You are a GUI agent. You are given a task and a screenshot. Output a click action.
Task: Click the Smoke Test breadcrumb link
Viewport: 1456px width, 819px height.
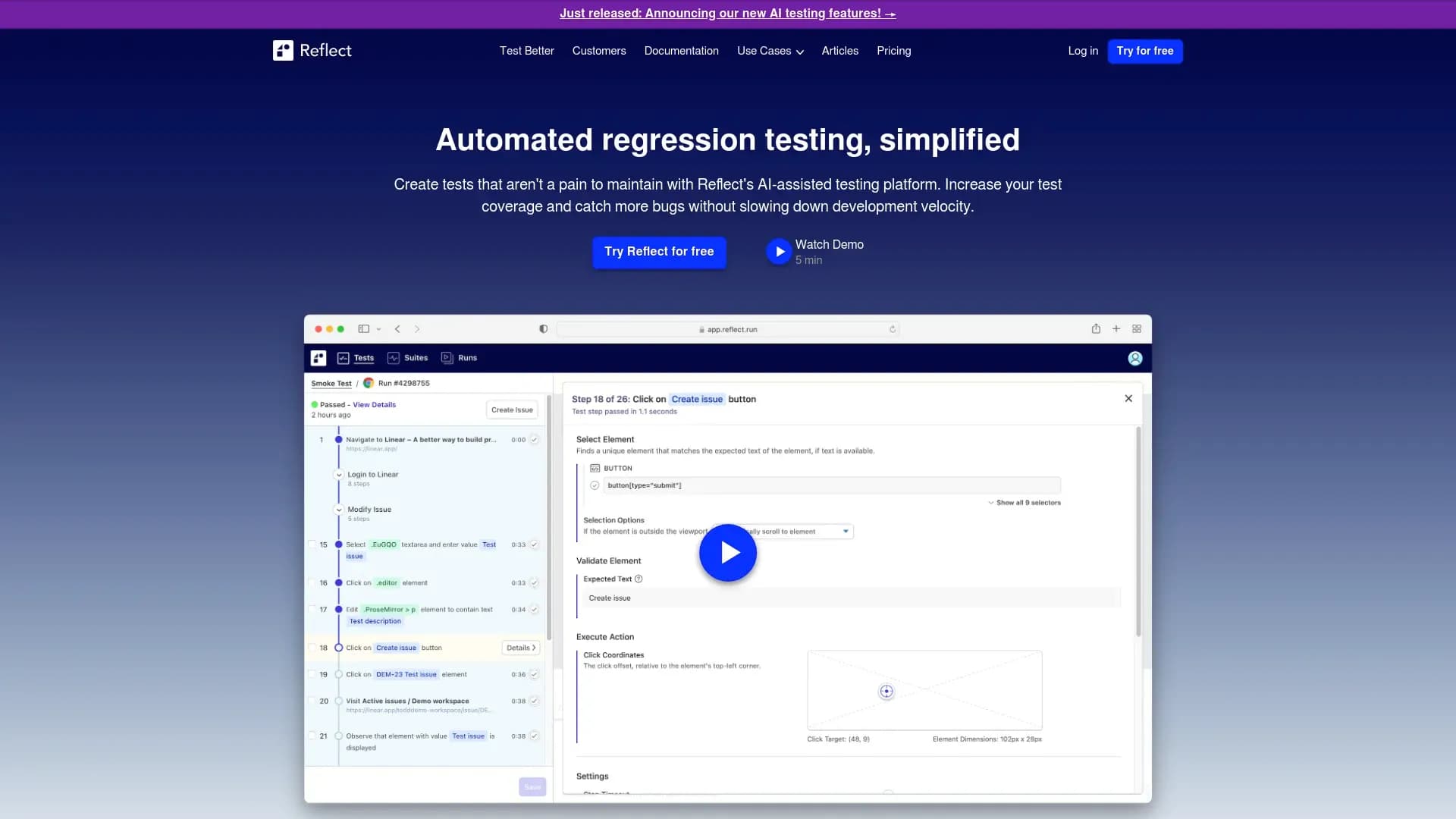(331, 384)
